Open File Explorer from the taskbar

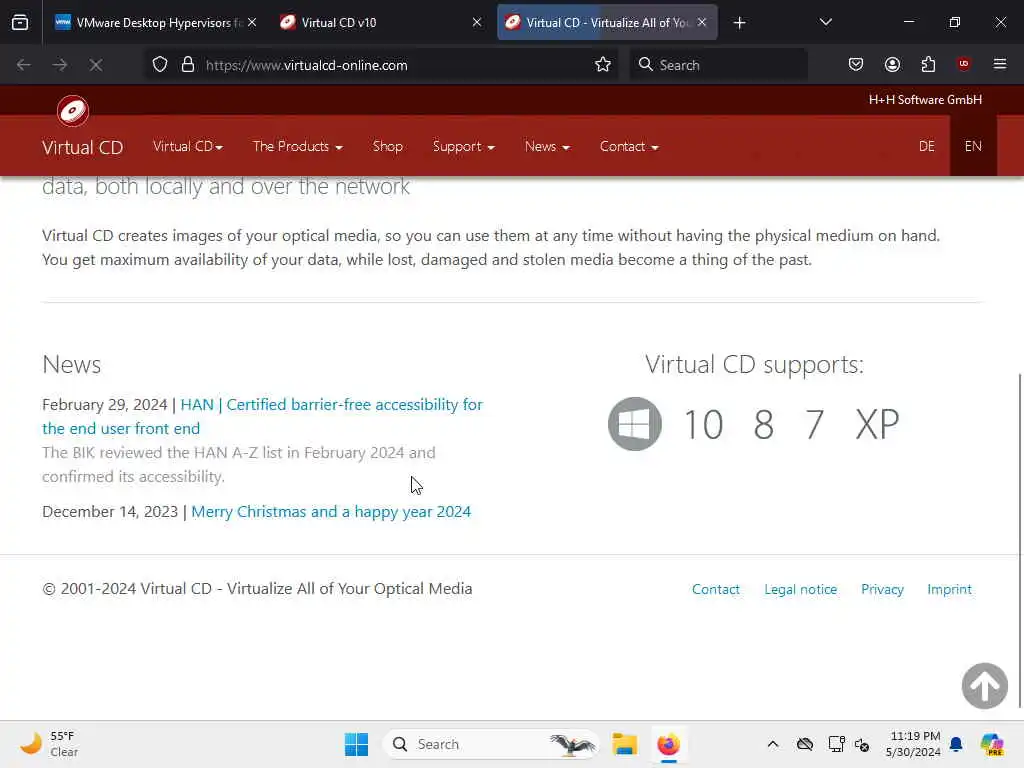pyautogui.click(x=624, y=744)
